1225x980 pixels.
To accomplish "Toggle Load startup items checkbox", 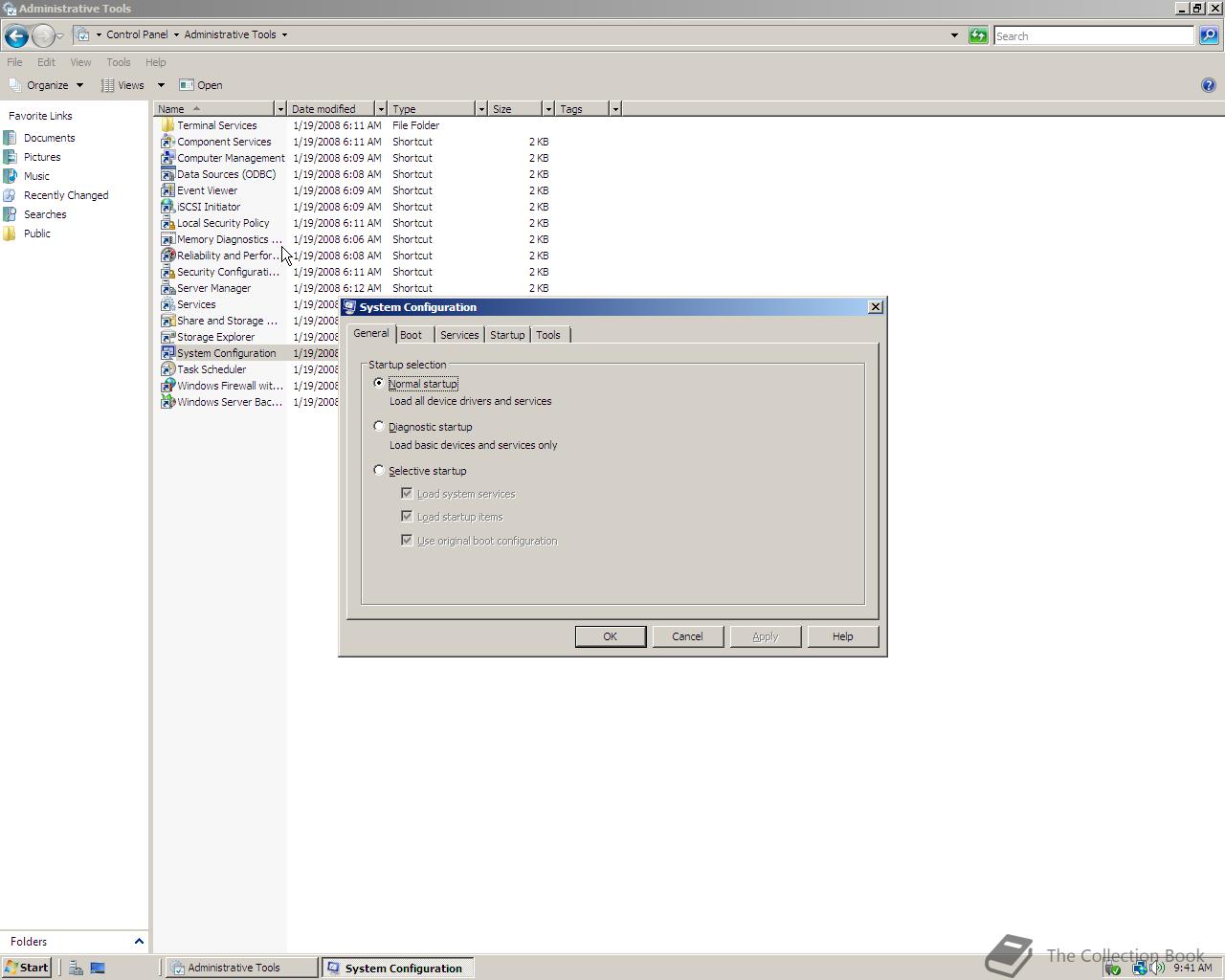I will click(x=407, y=516).
